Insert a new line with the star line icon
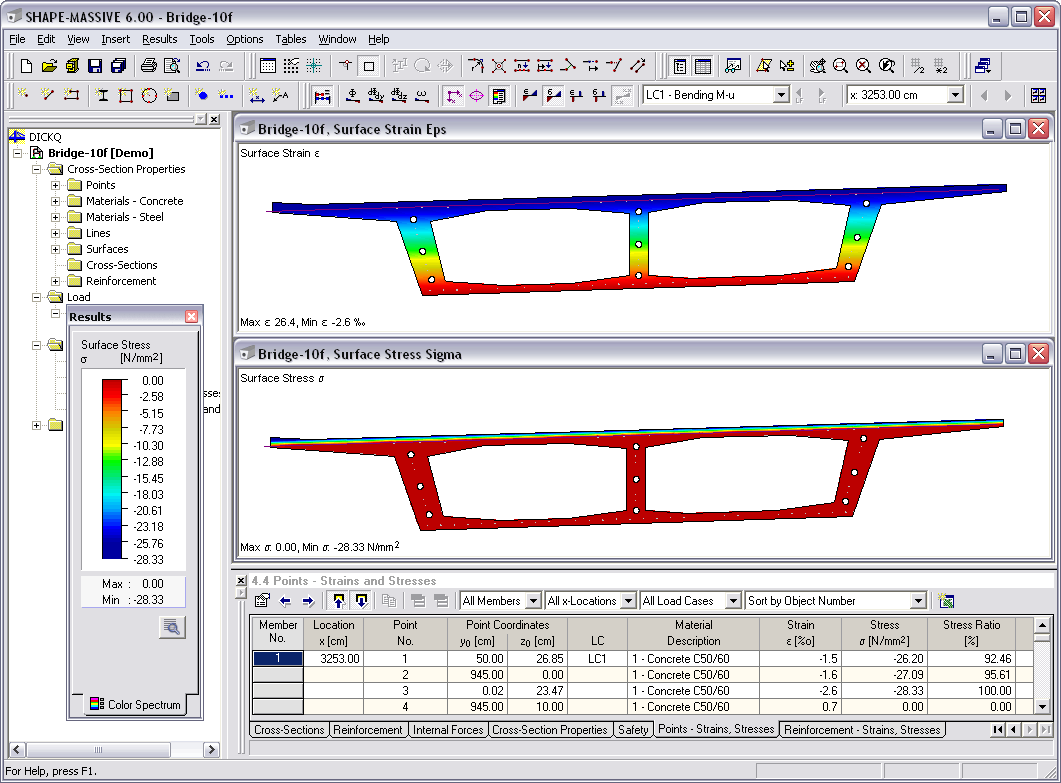Viewport: 1061px width, 783px height. point(47,95)
